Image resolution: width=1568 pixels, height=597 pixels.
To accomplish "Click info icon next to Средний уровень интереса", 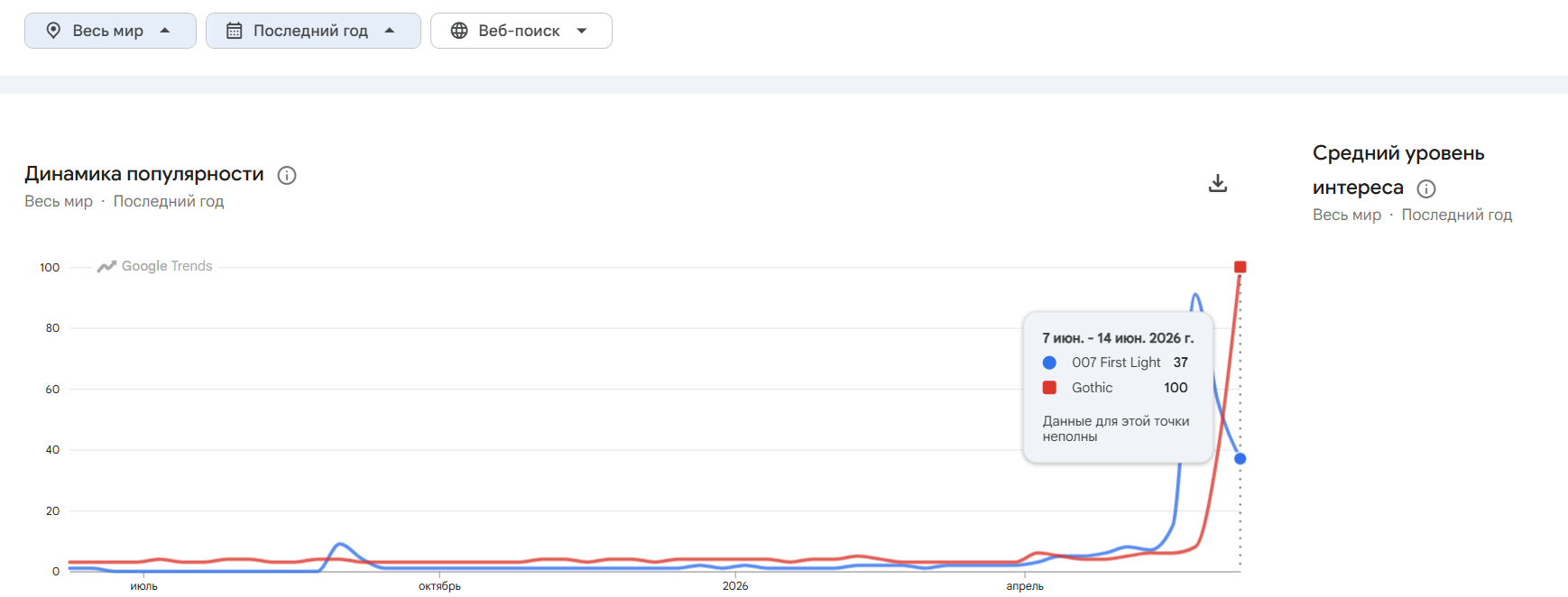I will [x=1426, y=188].
